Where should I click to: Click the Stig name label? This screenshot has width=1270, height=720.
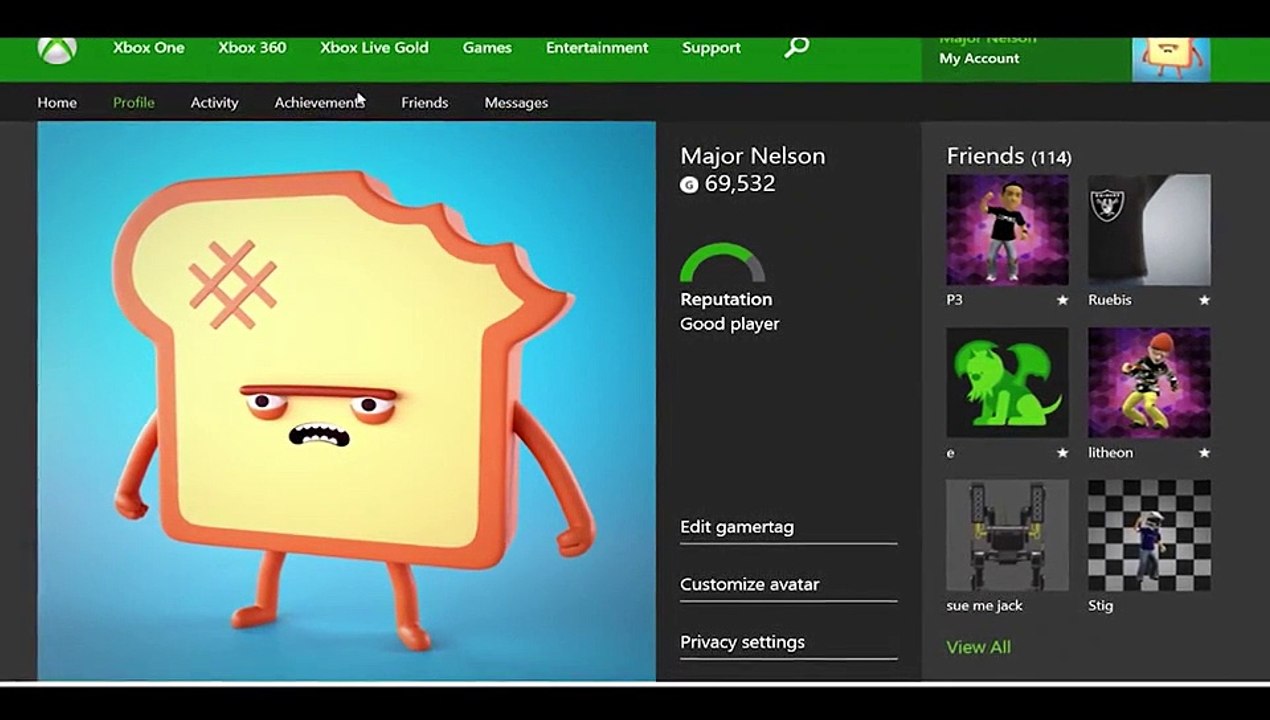coord(1100,606)
